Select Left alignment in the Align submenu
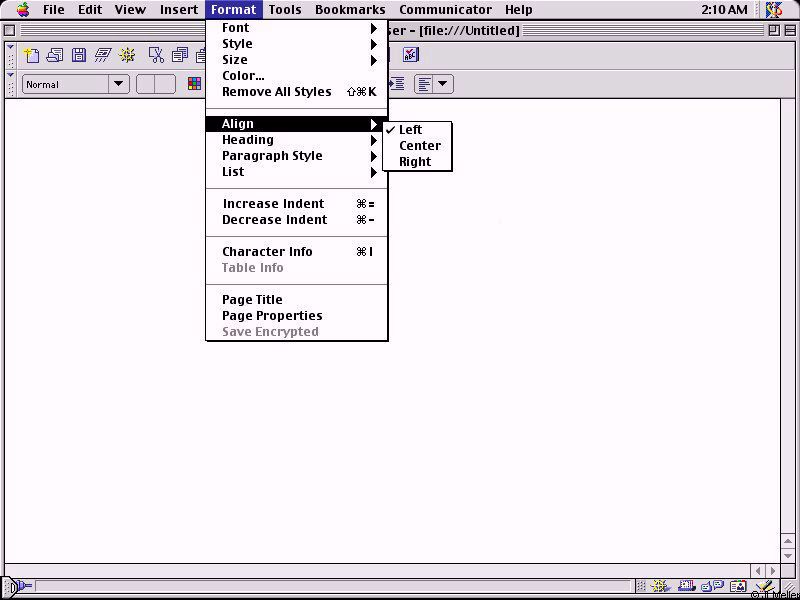 point(410,130)
